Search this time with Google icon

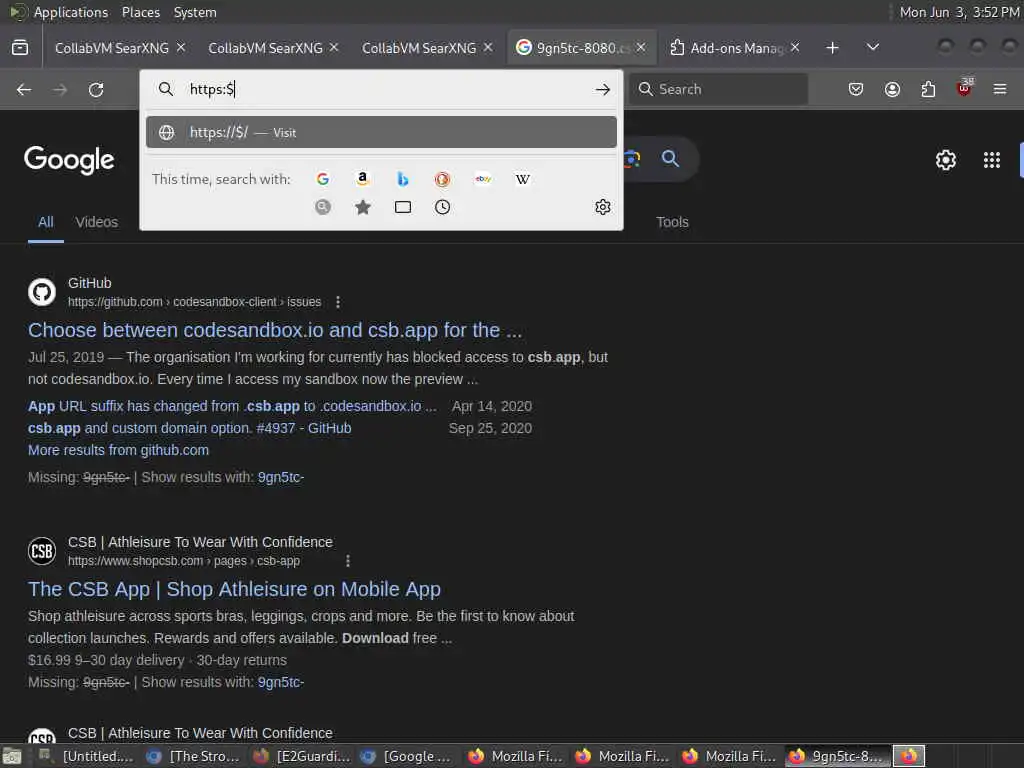[x=323, y=179]
